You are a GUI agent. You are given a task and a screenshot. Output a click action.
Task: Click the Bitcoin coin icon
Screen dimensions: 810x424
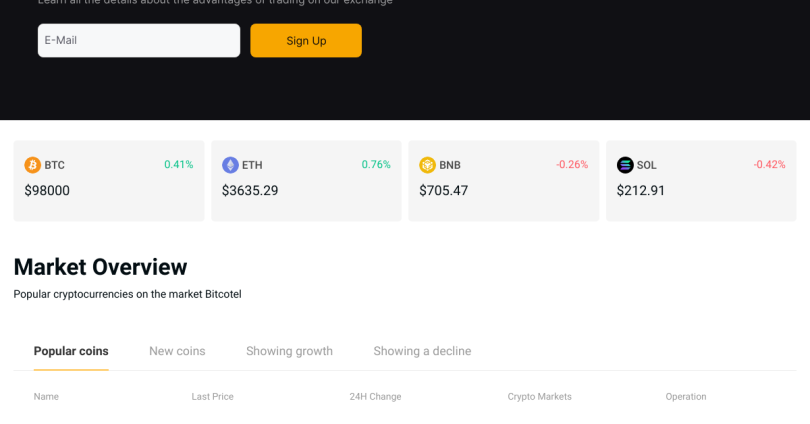(x=33, y=165)
